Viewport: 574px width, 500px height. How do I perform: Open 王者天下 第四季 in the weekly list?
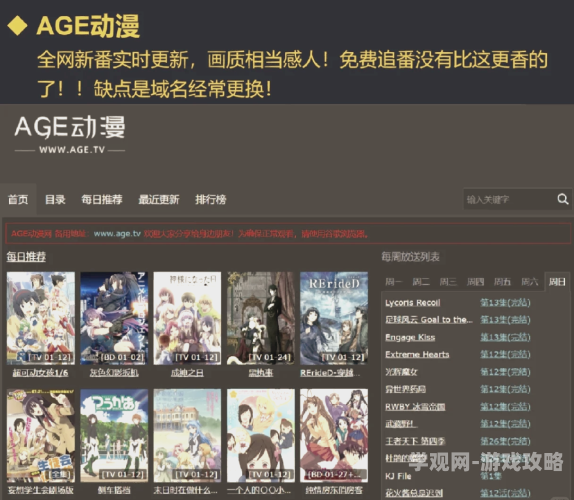coord(415,441)
